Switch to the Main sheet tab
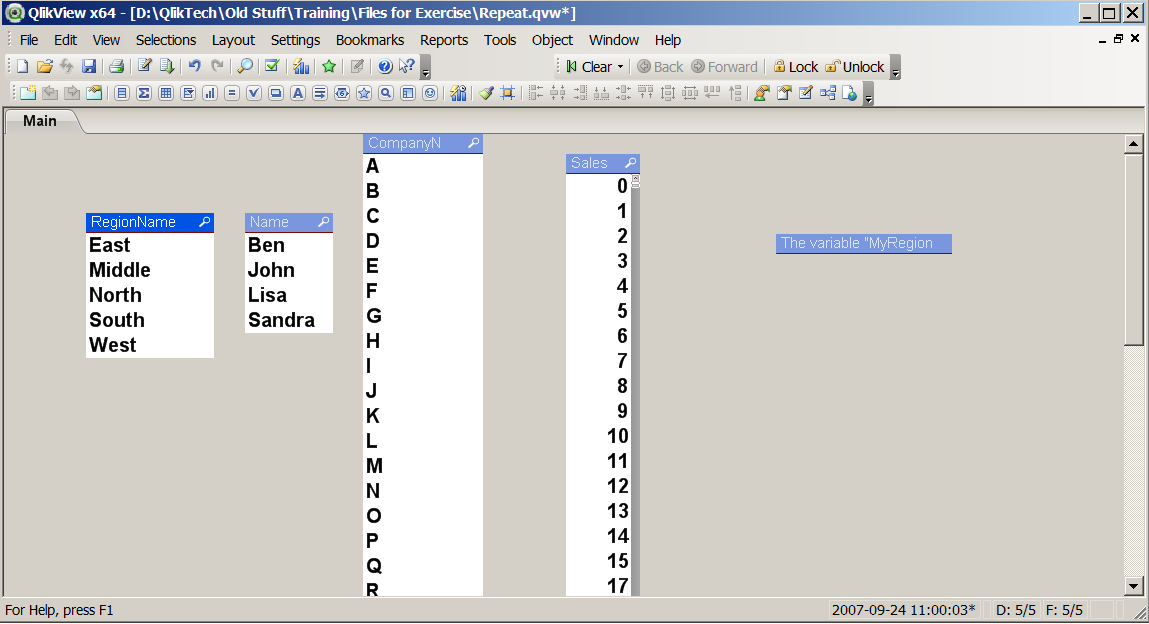The height and width of the screenshot is (624, 1149). point(40,121)
